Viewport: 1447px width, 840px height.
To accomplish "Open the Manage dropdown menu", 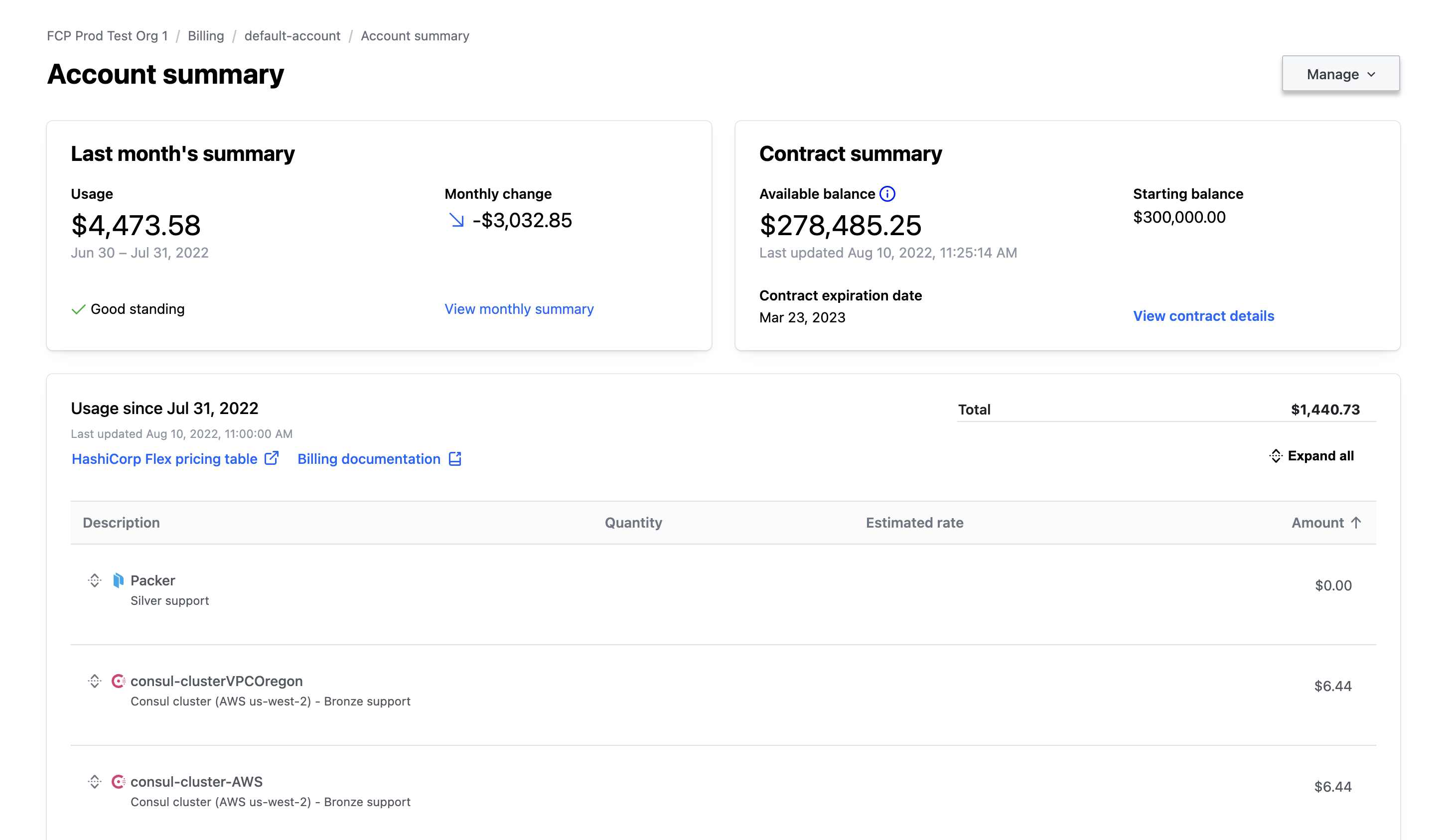I will pyautogui.click(x=1340, y=74).
